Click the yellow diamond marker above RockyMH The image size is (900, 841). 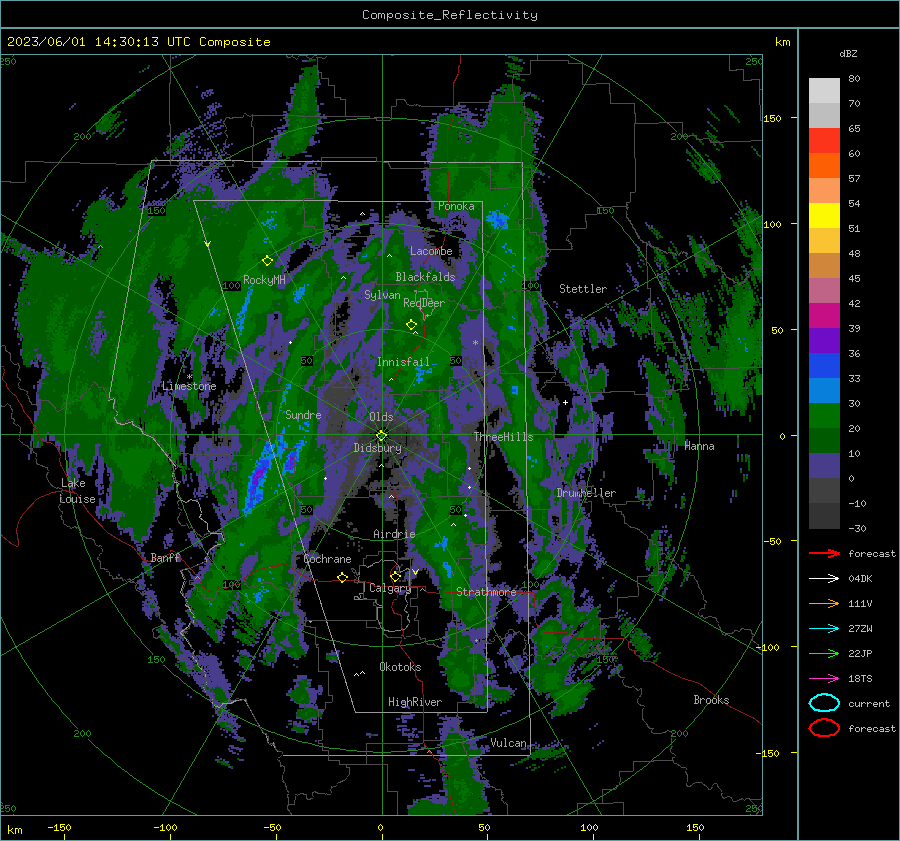(x=267, y=261)
